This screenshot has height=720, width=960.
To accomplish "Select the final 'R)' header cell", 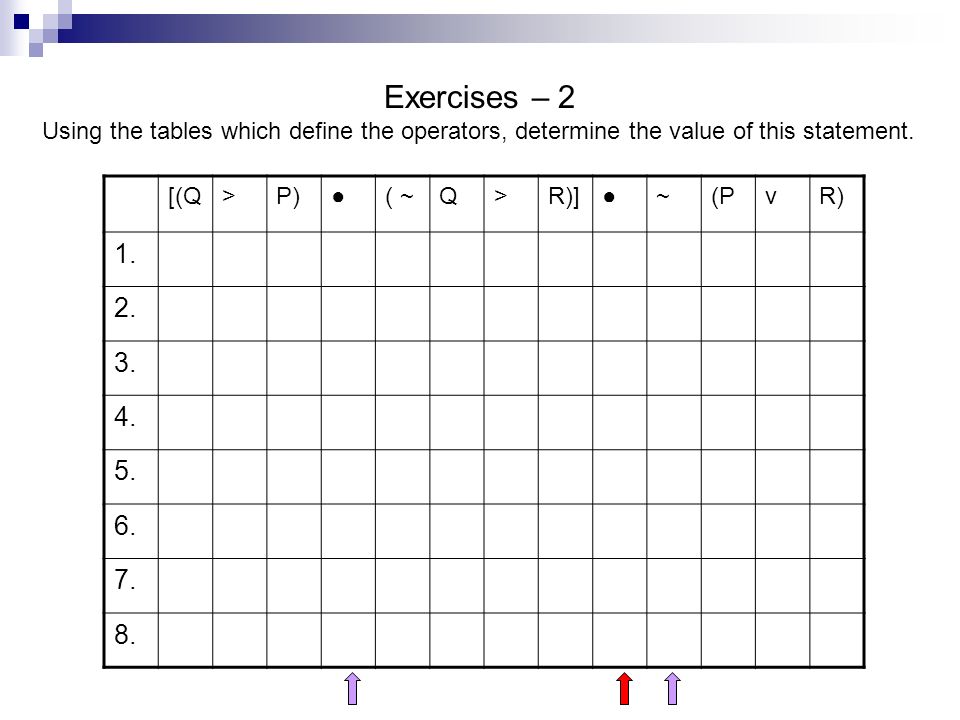I will [836, 204].
